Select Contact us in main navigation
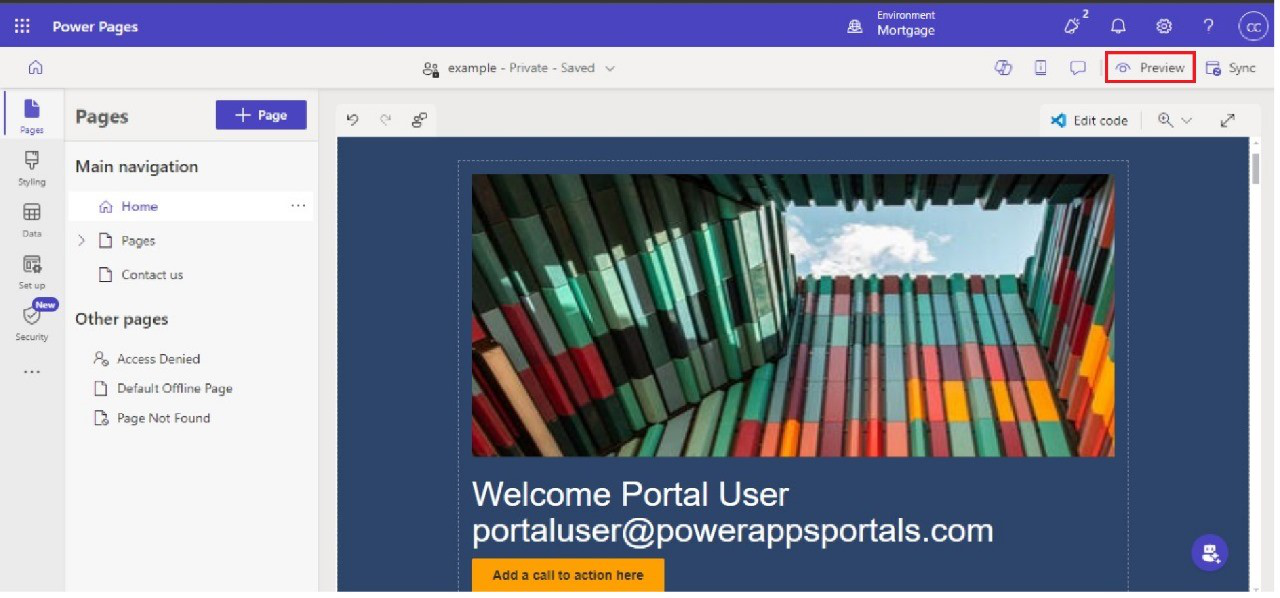Screen dimensions: 1280x598 click(x=152, y=275)
